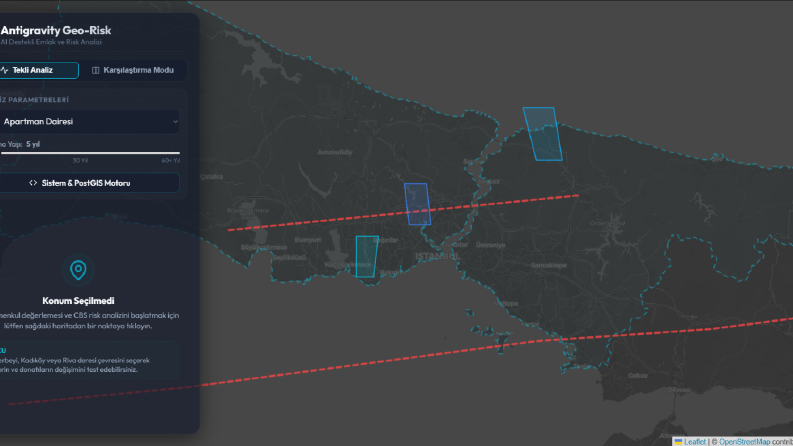Click the Karşılaştırma Modu columns icon

point(96,70)
